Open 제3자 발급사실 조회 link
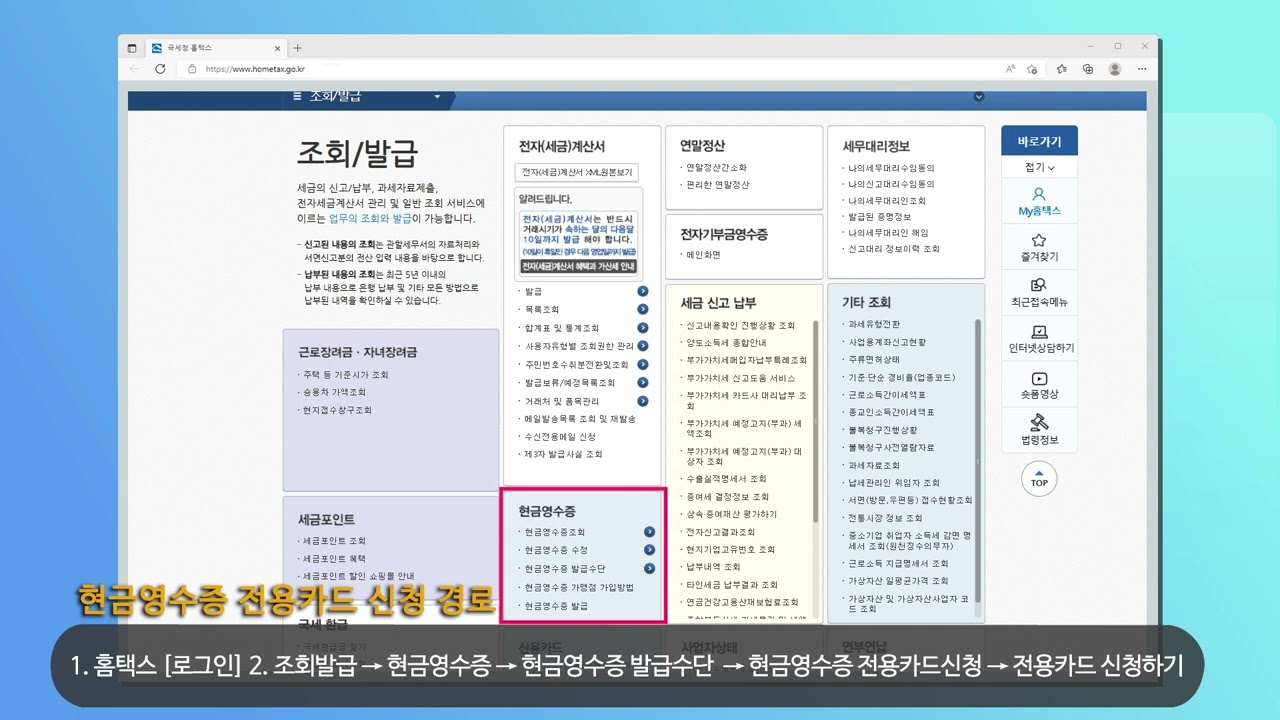 pyautogui.click(x=563, y=454)
